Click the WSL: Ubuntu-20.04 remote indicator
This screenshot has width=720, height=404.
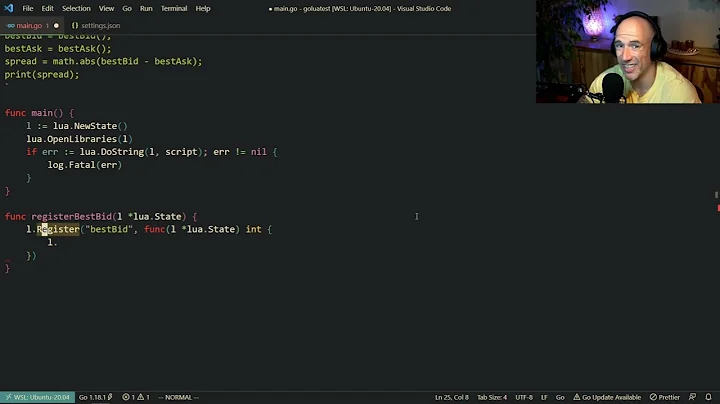38,397
